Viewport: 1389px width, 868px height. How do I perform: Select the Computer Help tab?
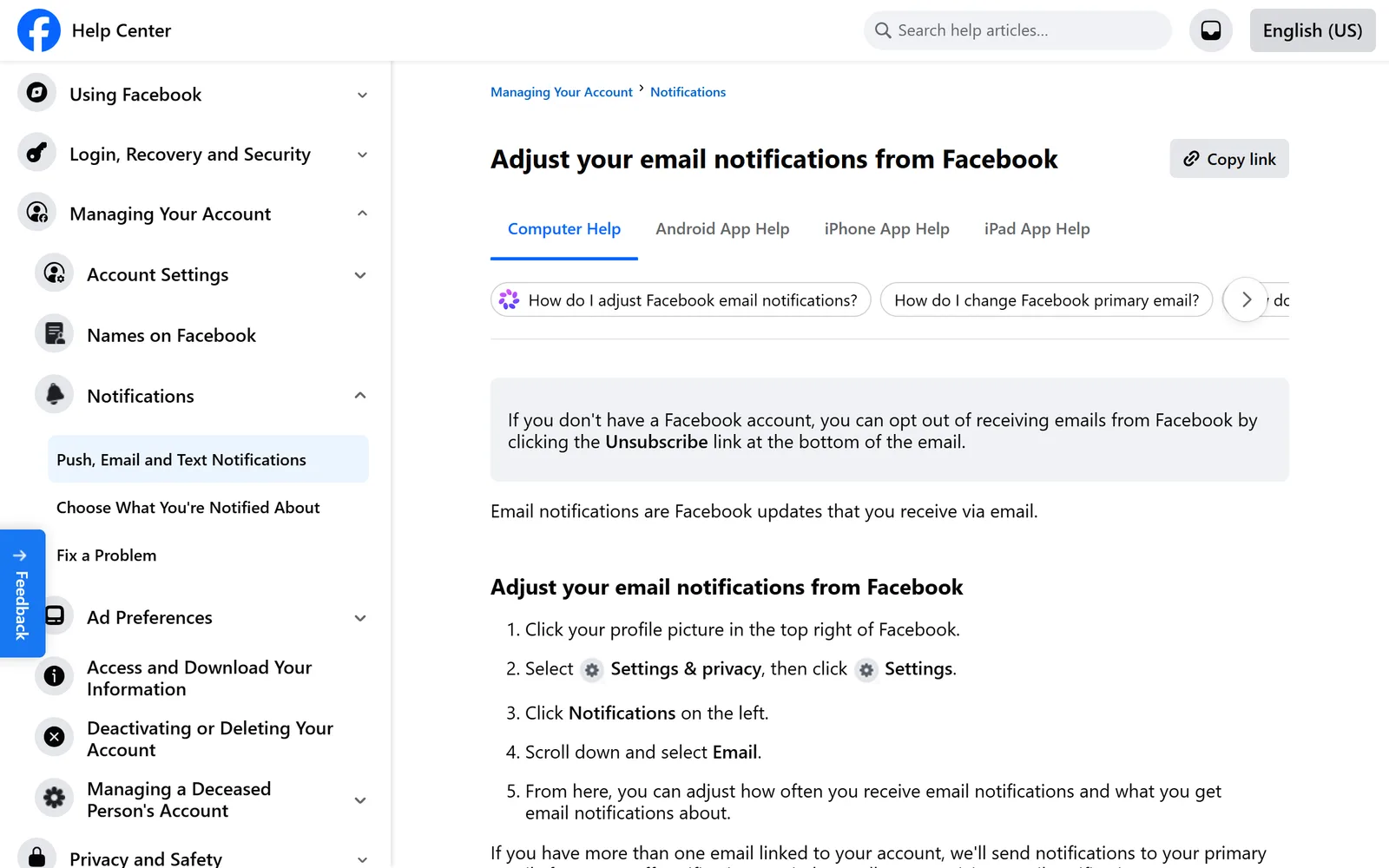coord(564,229)
